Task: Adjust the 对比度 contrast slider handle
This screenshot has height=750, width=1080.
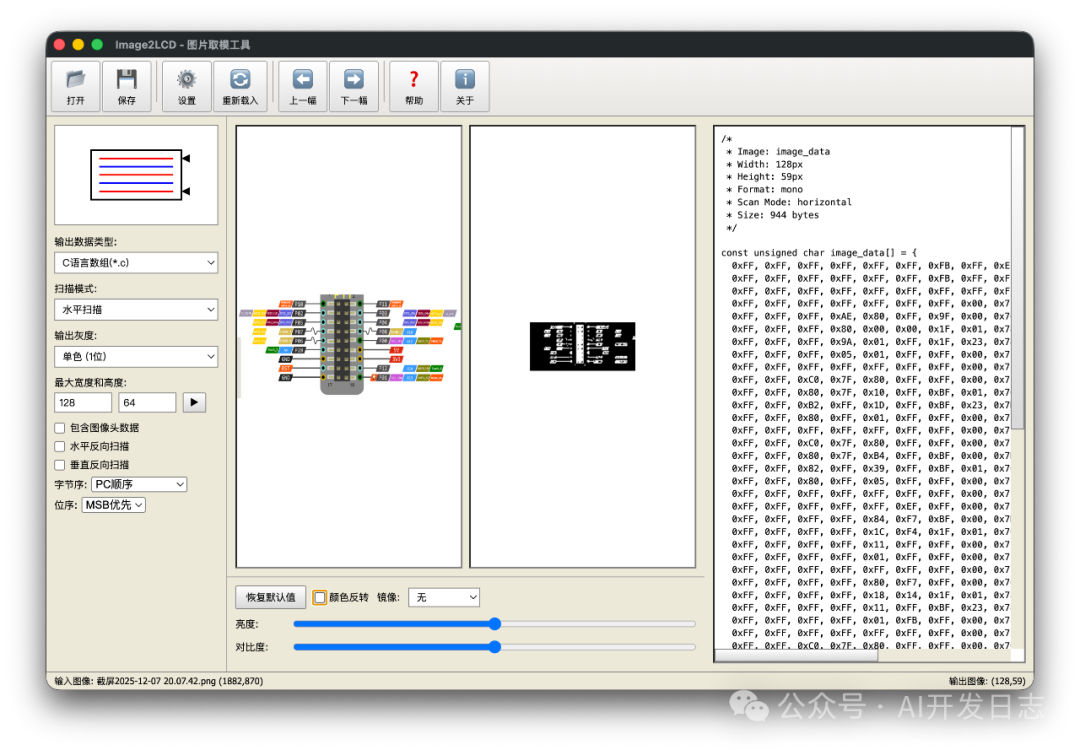Action: pyautogui.click(x=495, y=647)
